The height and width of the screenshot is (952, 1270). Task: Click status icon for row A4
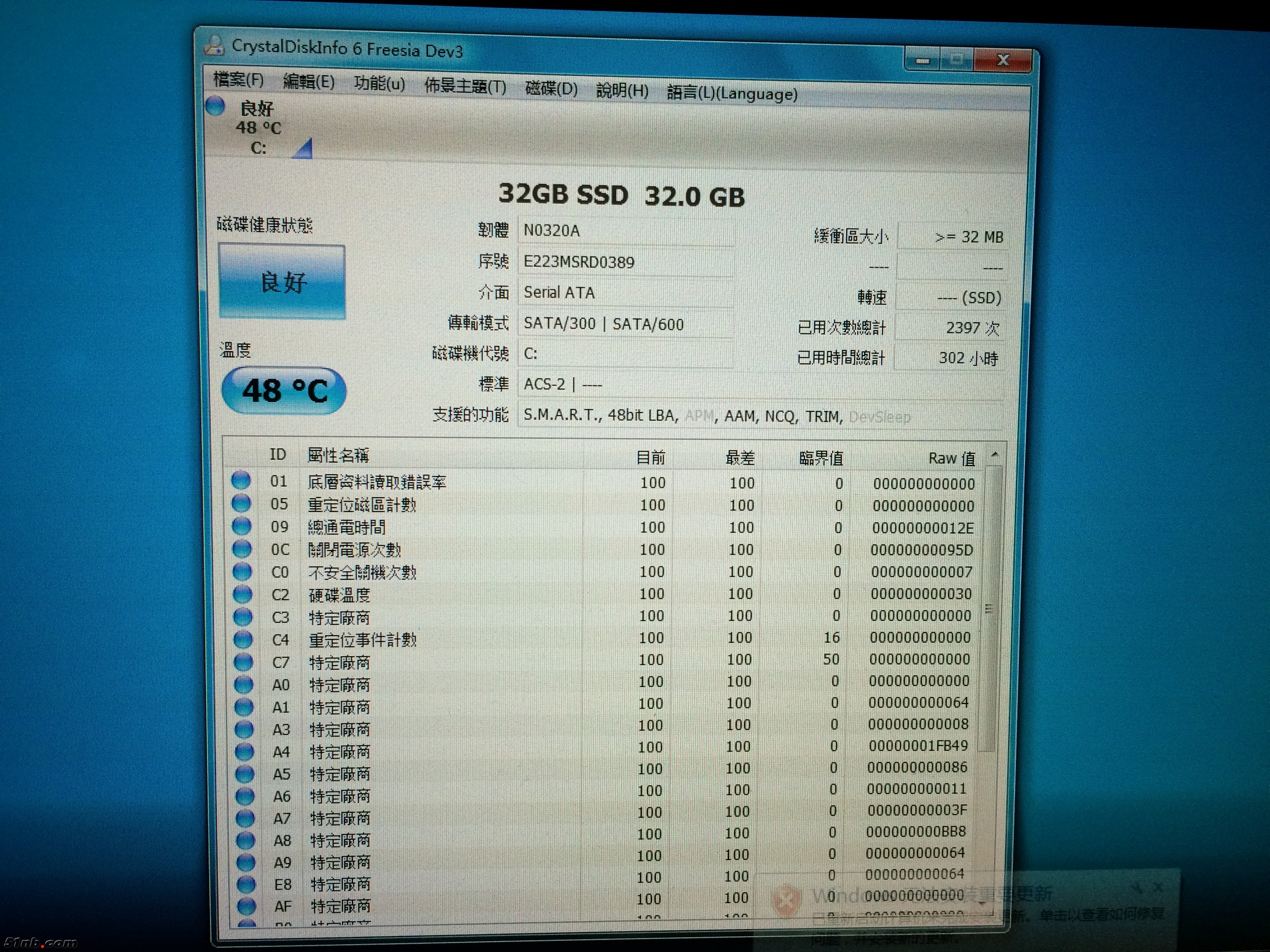[x=245, y=752]
